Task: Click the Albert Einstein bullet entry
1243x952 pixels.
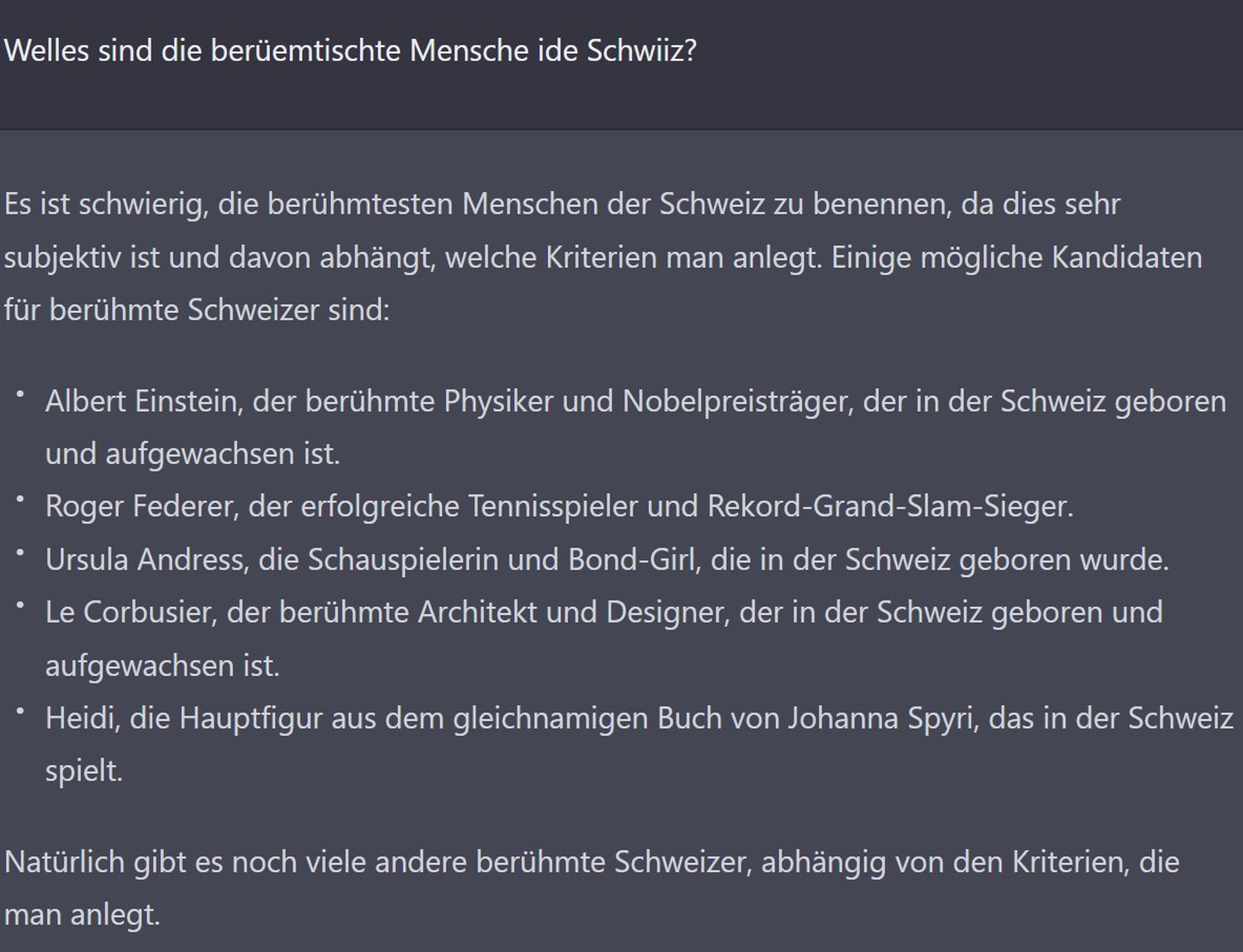Action: click(636, 427)
